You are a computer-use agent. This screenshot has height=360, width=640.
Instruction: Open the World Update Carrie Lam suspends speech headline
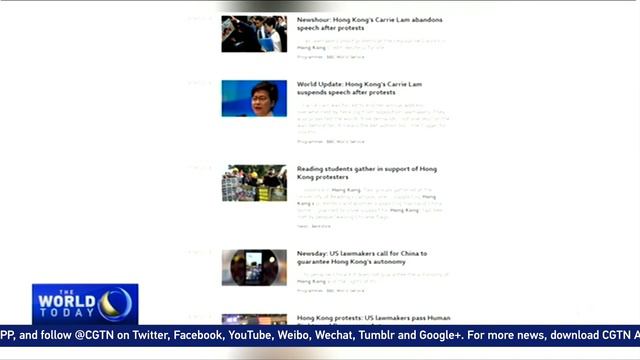point(359,88)
